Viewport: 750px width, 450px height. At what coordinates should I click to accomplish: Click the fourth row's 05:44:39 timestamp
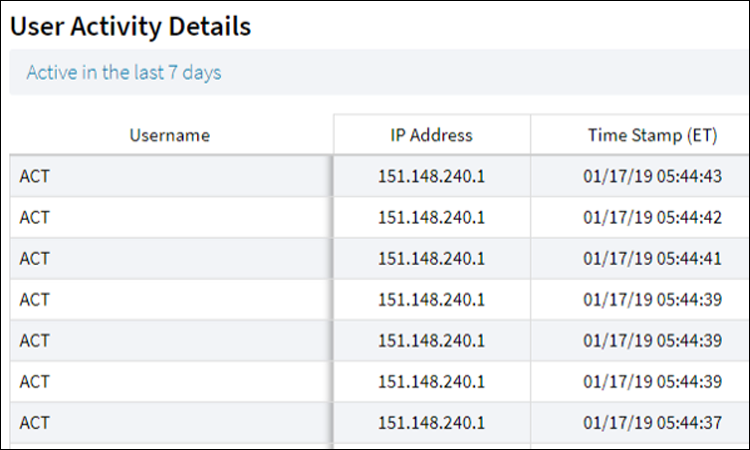point(652,299)
